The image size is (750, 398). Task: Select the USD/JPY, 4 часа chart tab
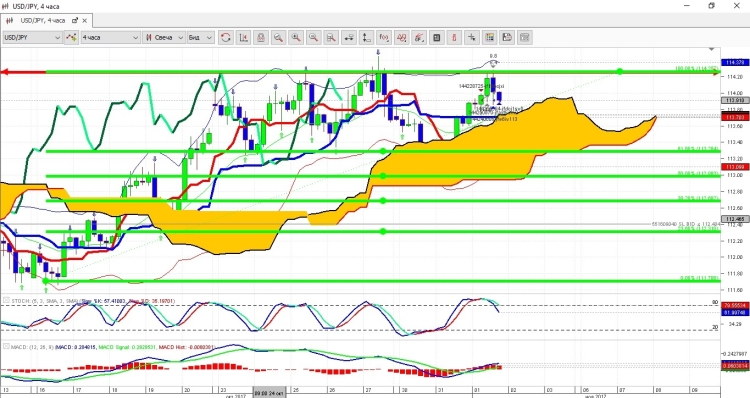(x=42, y=21)
